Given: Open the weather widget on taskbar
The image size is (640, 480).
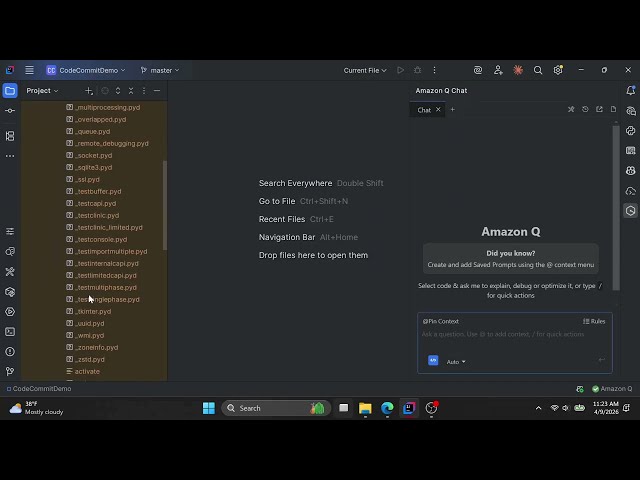Looking at the screenshot, I should tap(37, 408).
